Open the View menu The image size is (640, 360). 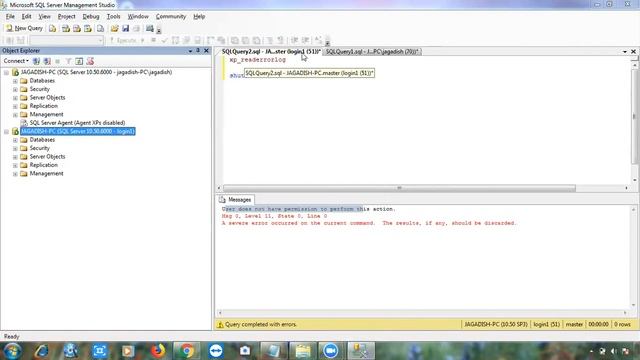(x=44, y=17)
